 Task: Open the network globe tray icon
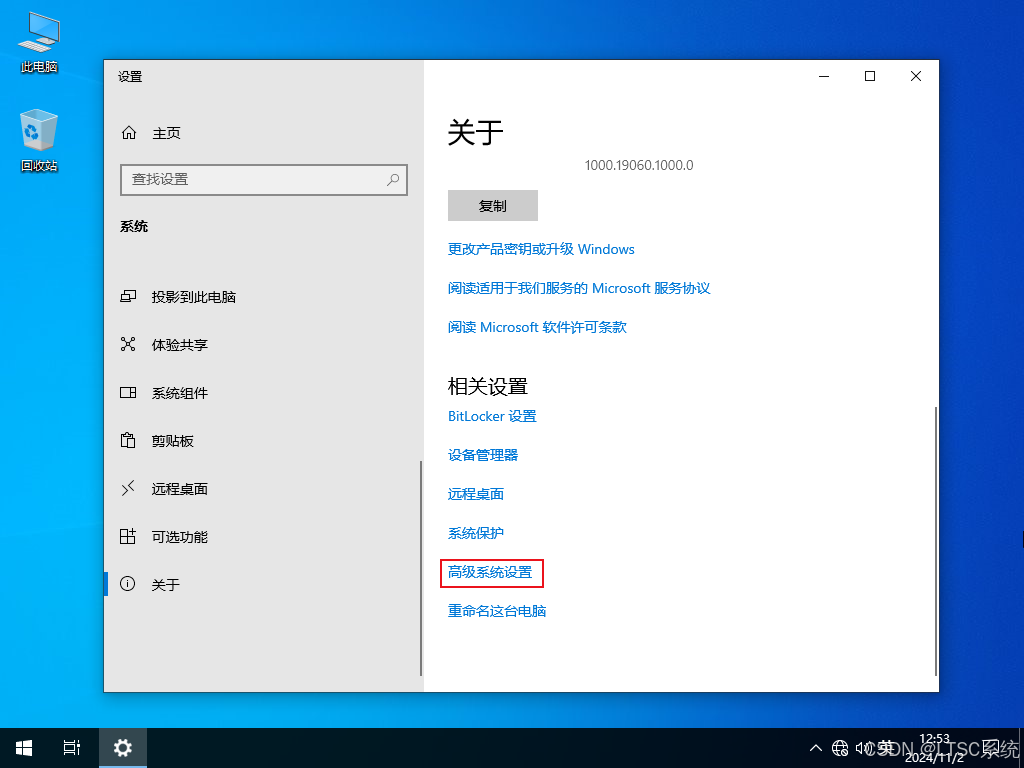pyautogui.click(x=840, y=748)
